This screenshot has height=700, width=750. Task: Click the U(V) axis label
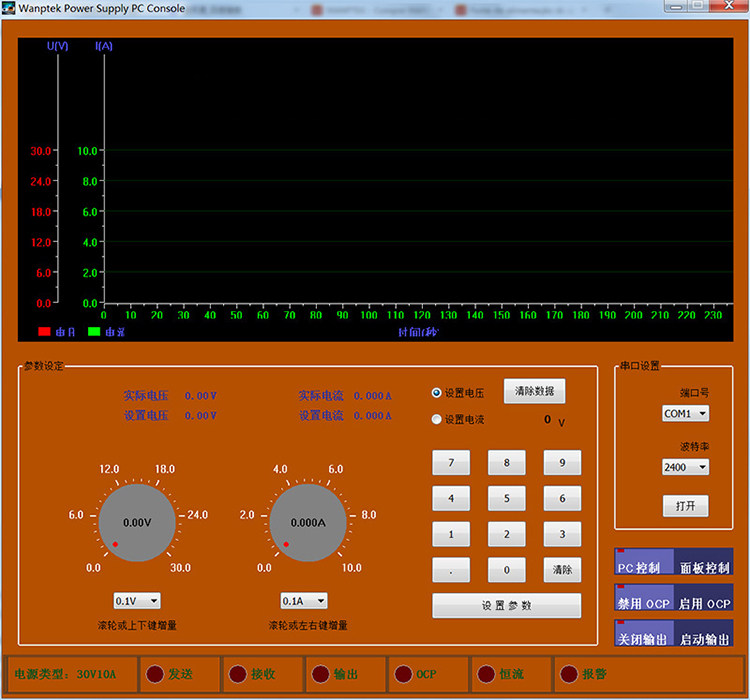tap(57, 46)
